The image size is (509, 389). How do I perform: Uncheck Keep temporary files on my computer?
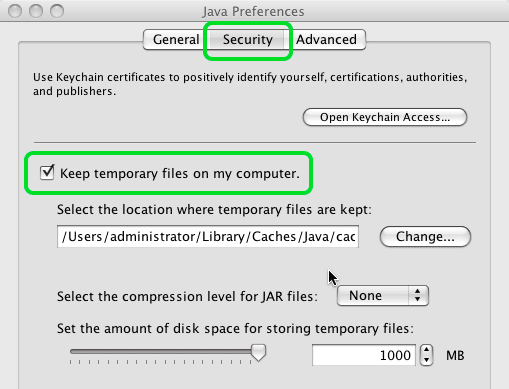click(47, 173)
